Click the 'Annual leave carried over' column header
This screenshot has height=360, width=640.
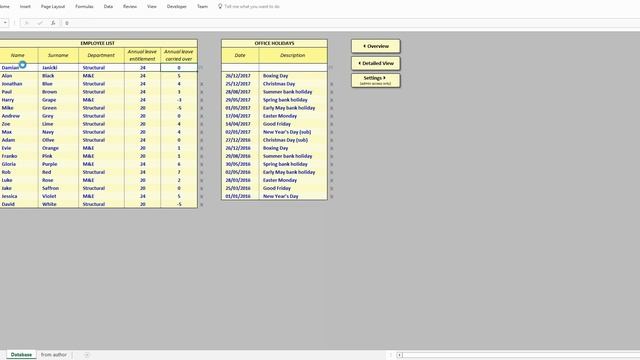tap(179, 56)
